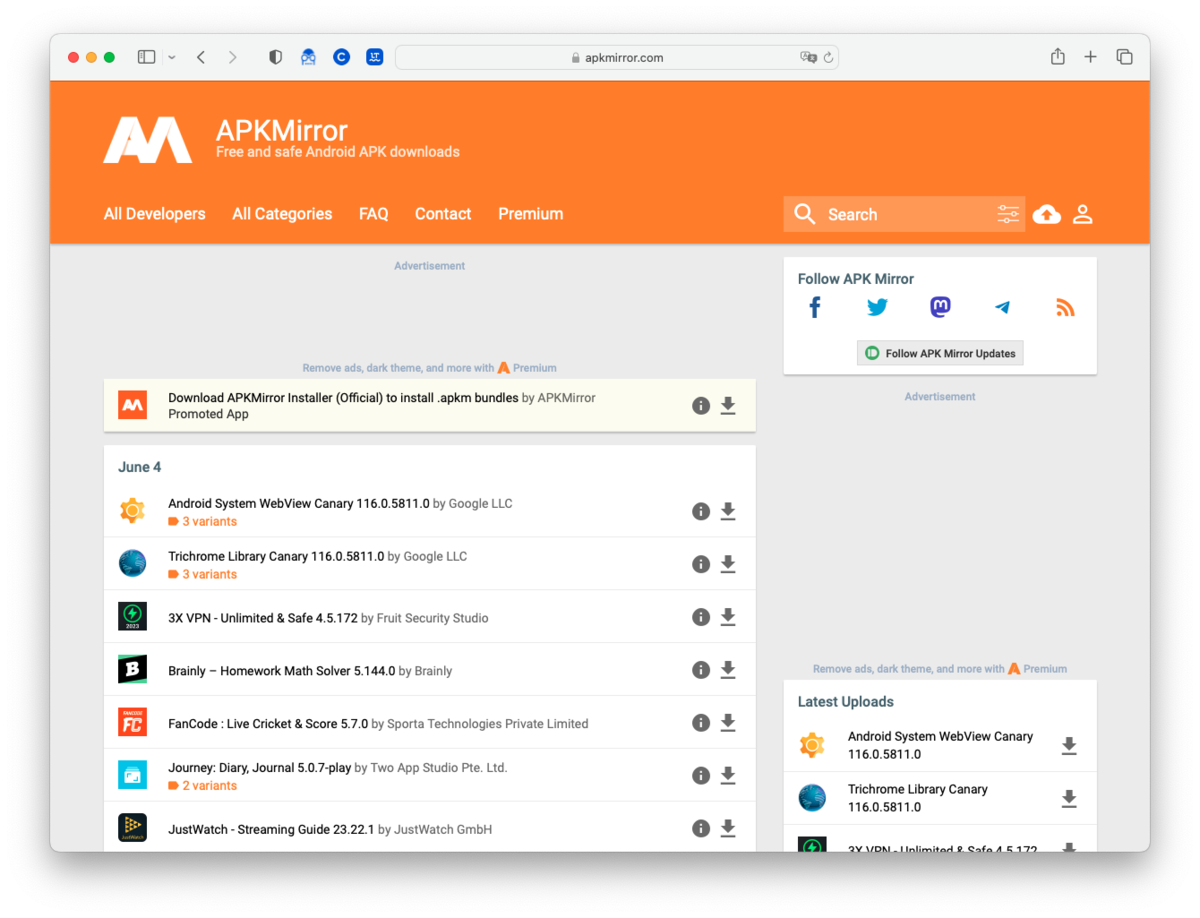Viewport: 1200px width, 918px height.
Task: Download FanCode Live Cricket & Score
Action: 728,723
